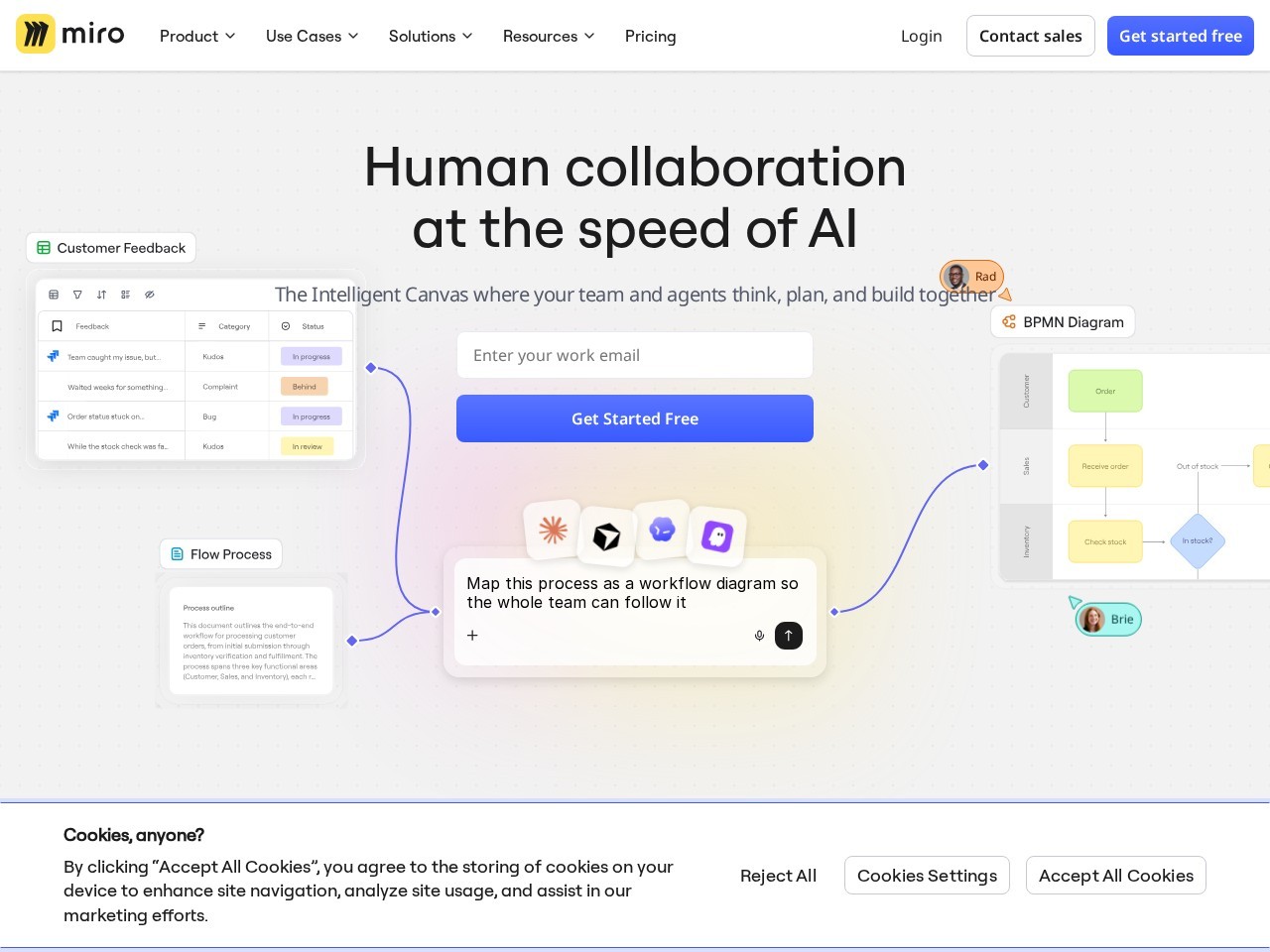
Task: Click the purple ghost agent icon
Action: coord(716,536)
